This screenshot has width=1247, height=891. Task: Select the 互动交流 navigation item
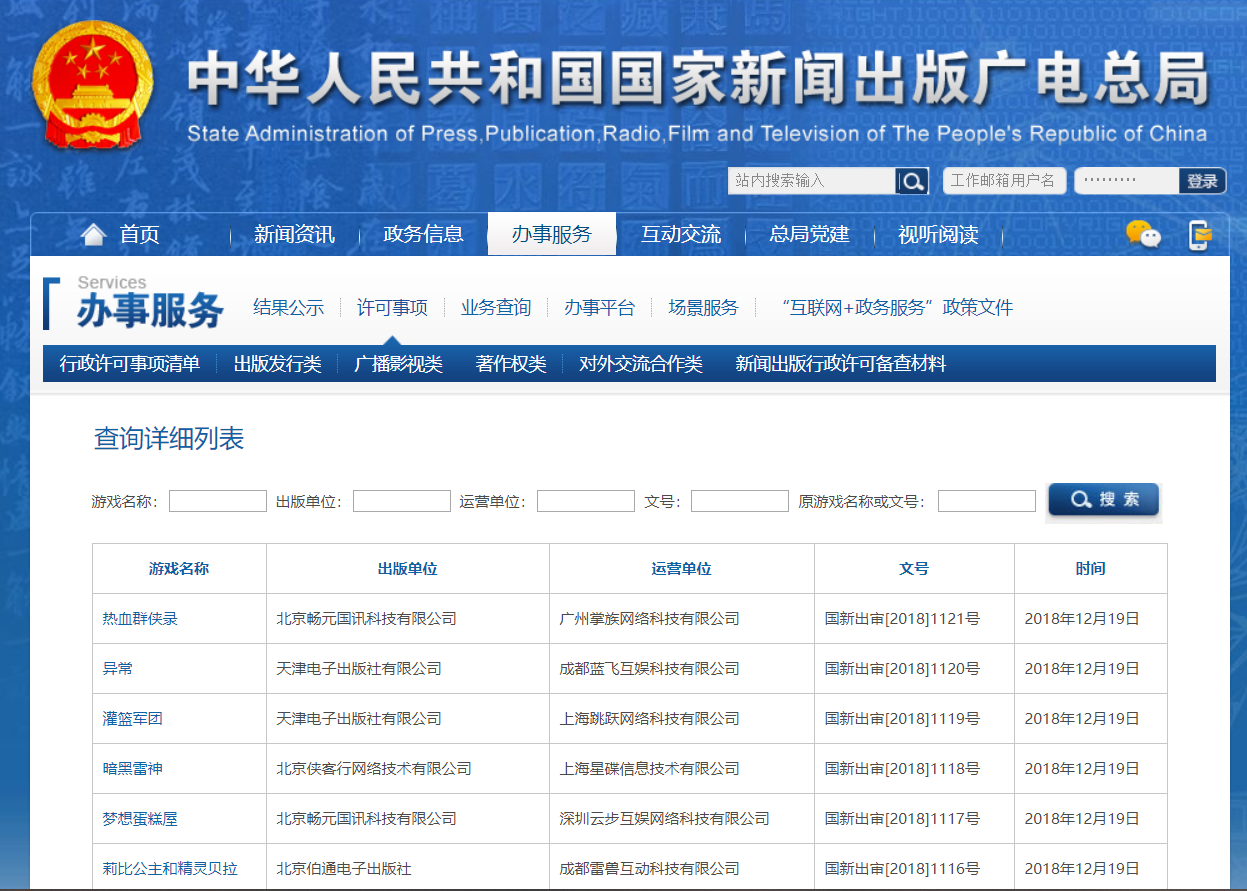[680, 235]
